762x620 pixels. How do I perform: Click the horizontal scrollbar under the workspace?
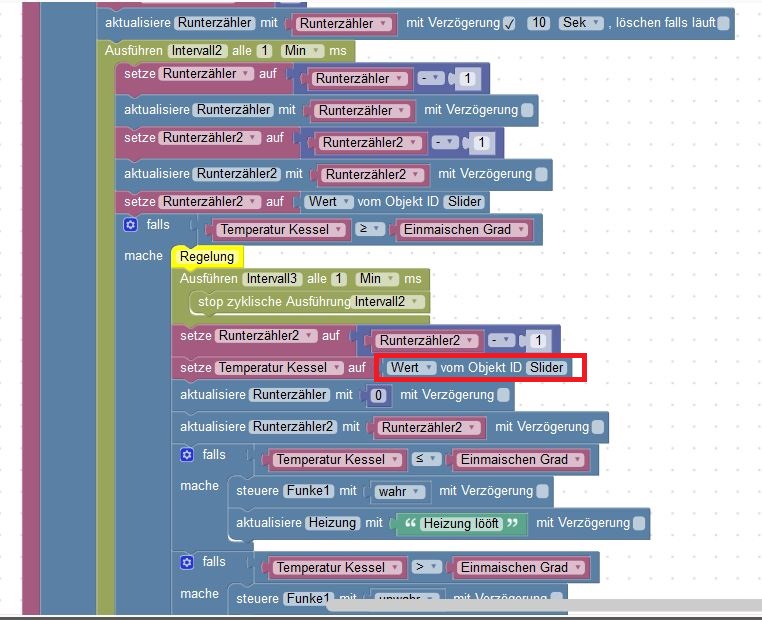[x=543, y=606]
